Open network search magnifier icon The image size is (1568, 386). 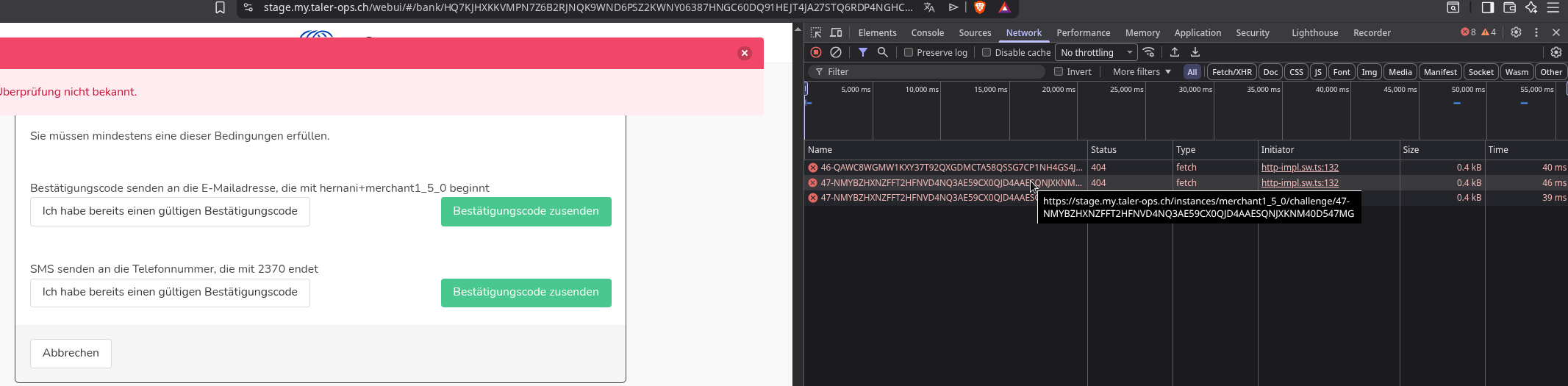883,52
